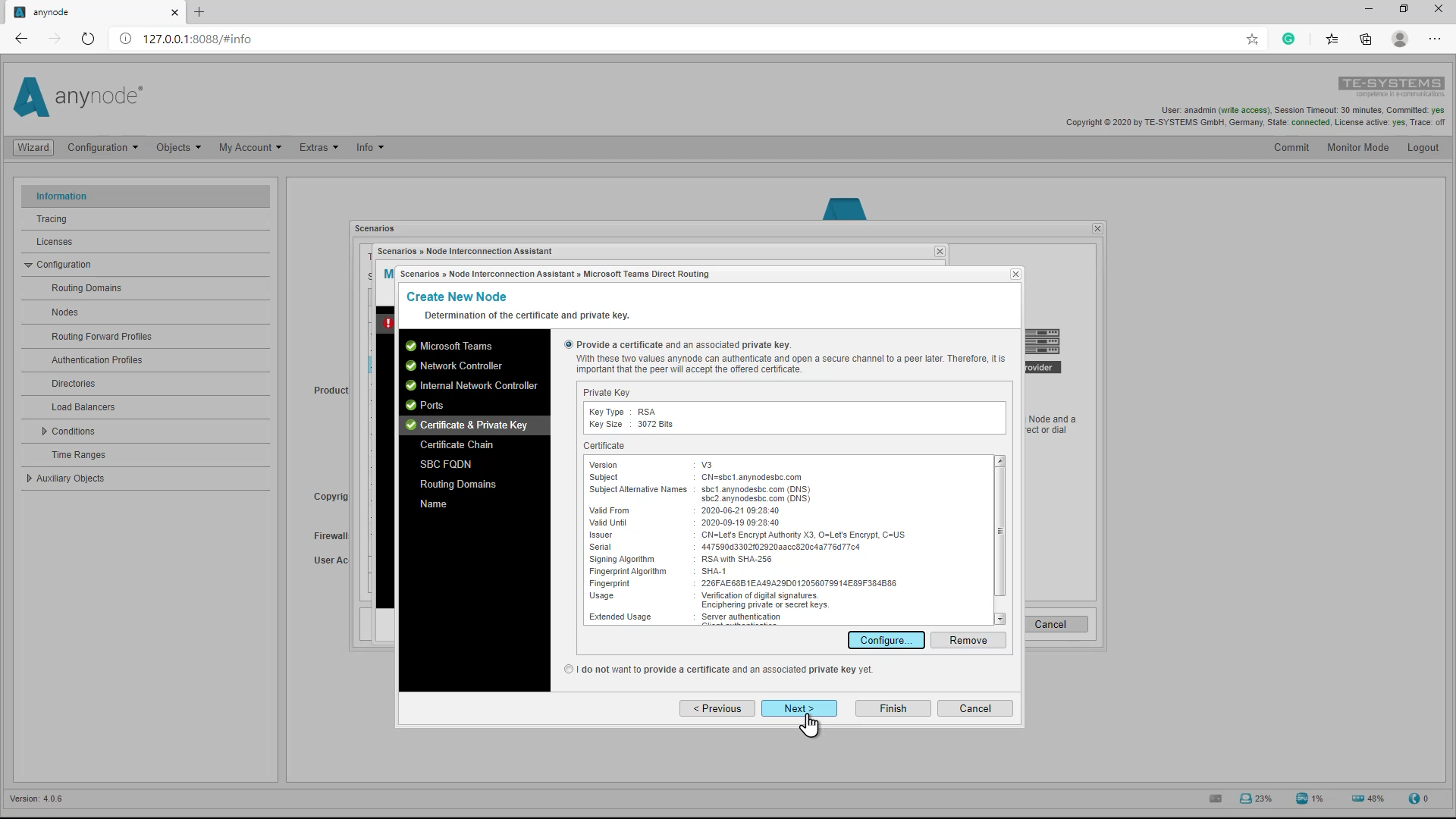
Task: Click the browser address bar URL
Action: pos(196,39)
